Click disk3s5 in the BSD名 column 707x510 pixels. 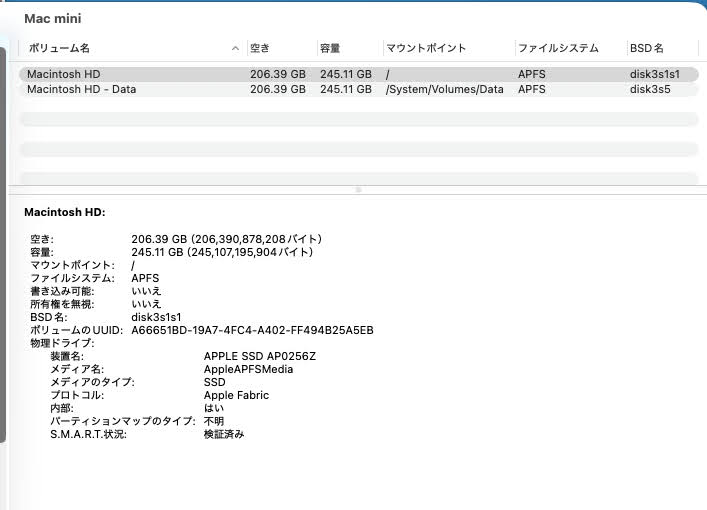coord(650,89)
